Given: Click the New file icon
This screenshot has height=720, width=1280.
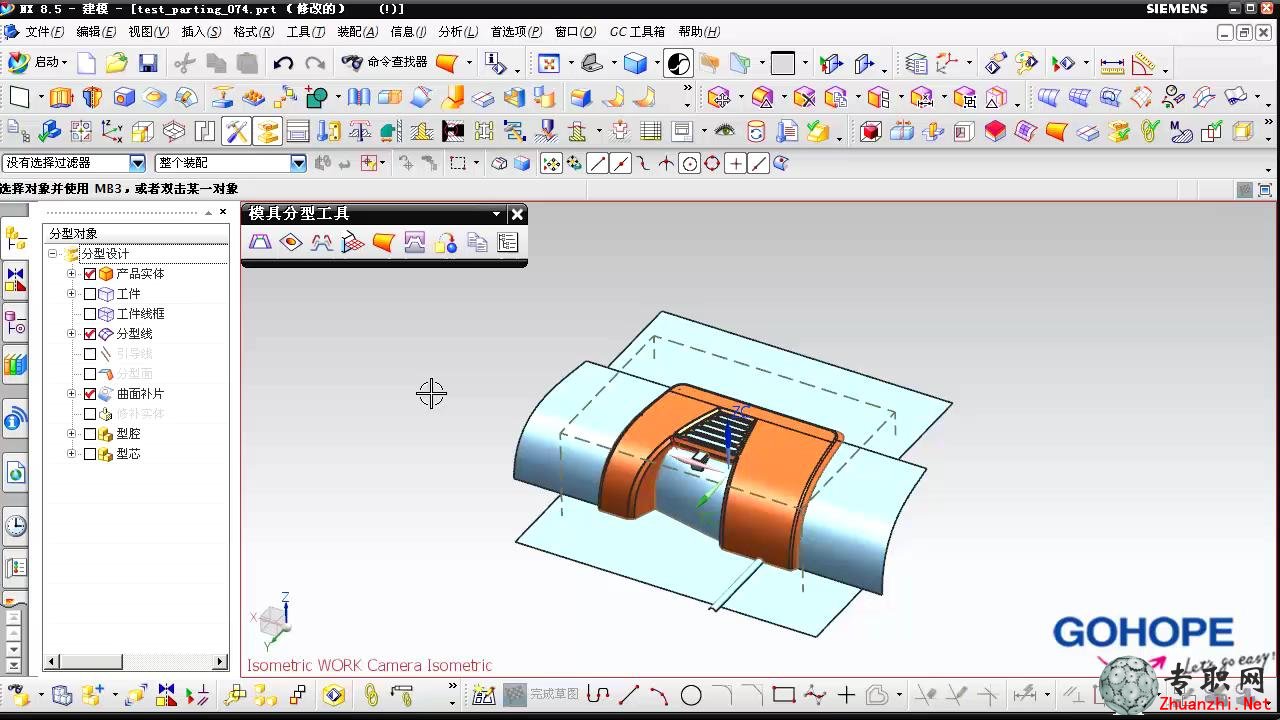Looking at the screenshot, I should (87, 63).
